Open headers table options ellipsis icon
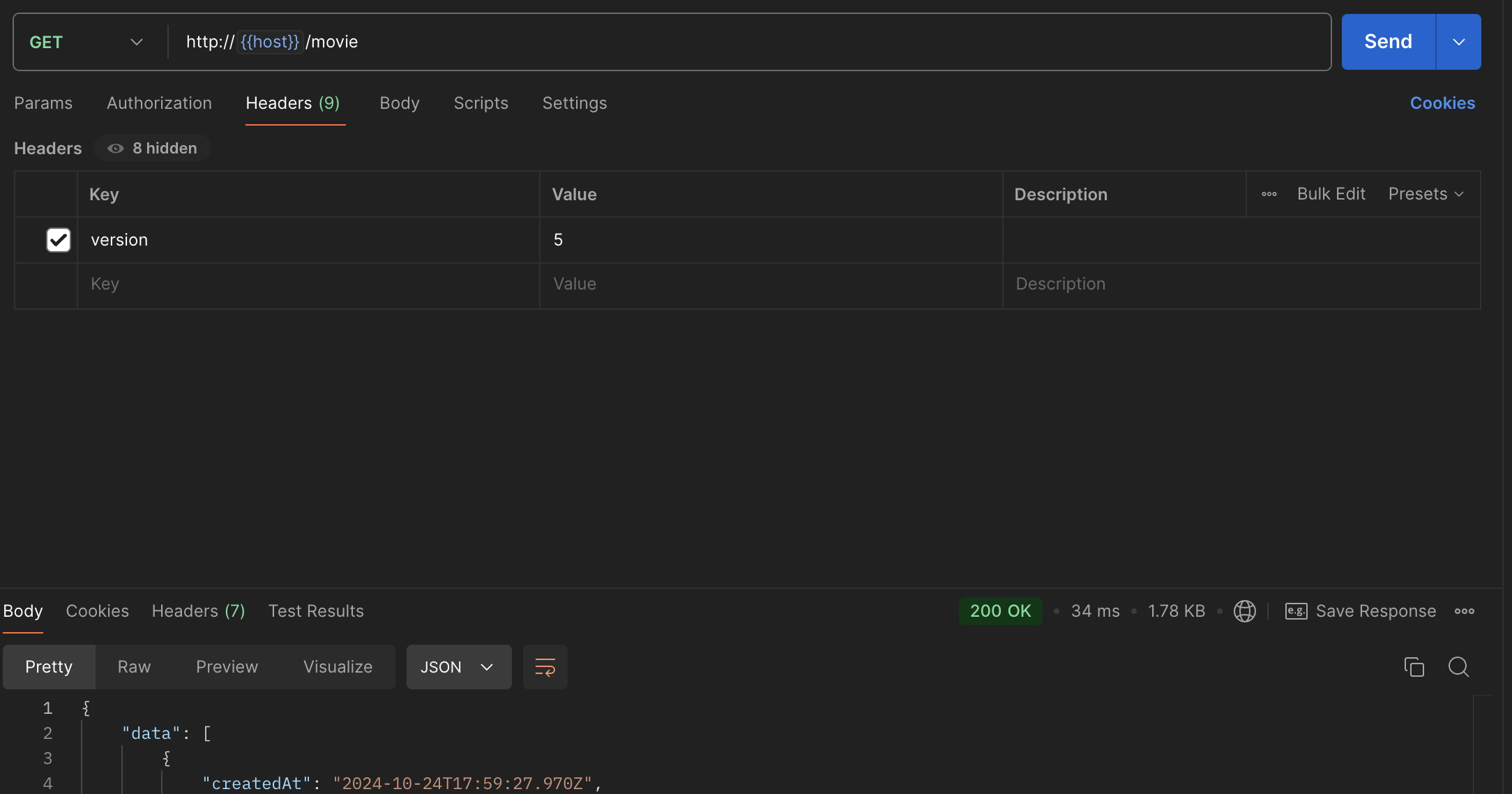1512x794 pixels. tap(1269, 194)
